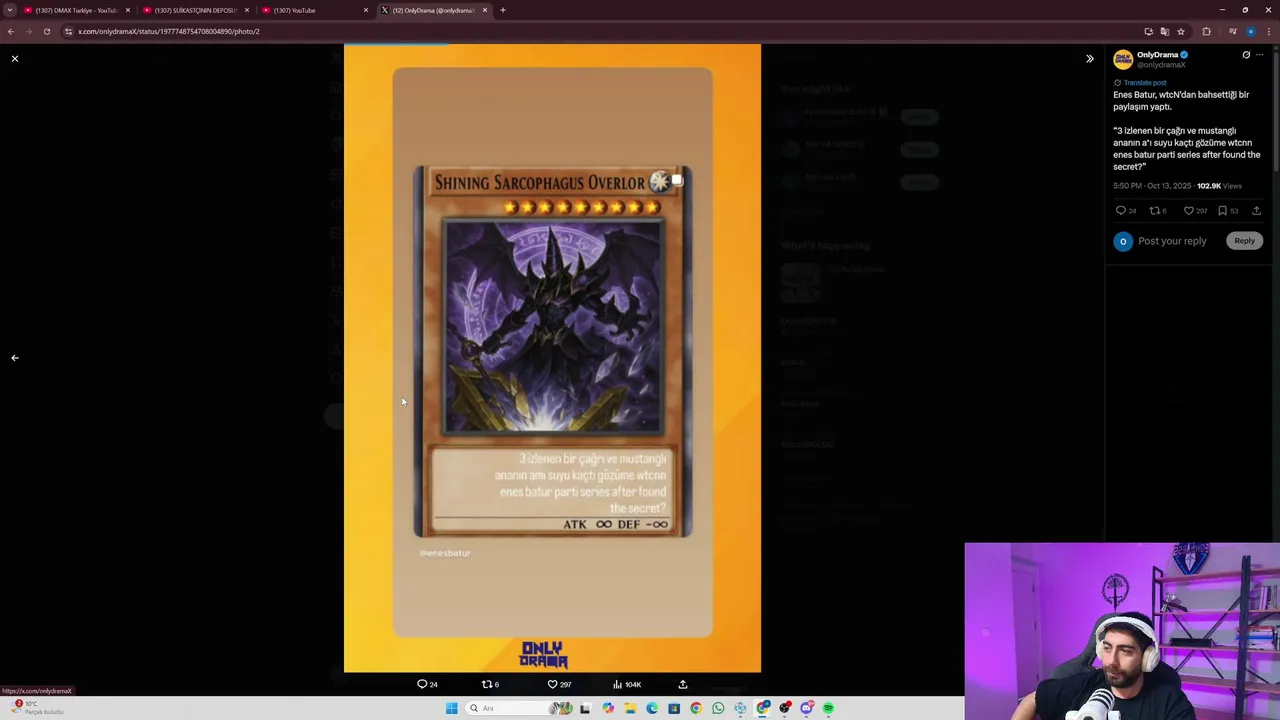Open OnlyDrama profile avatar in sidebar

point(1123,59)
